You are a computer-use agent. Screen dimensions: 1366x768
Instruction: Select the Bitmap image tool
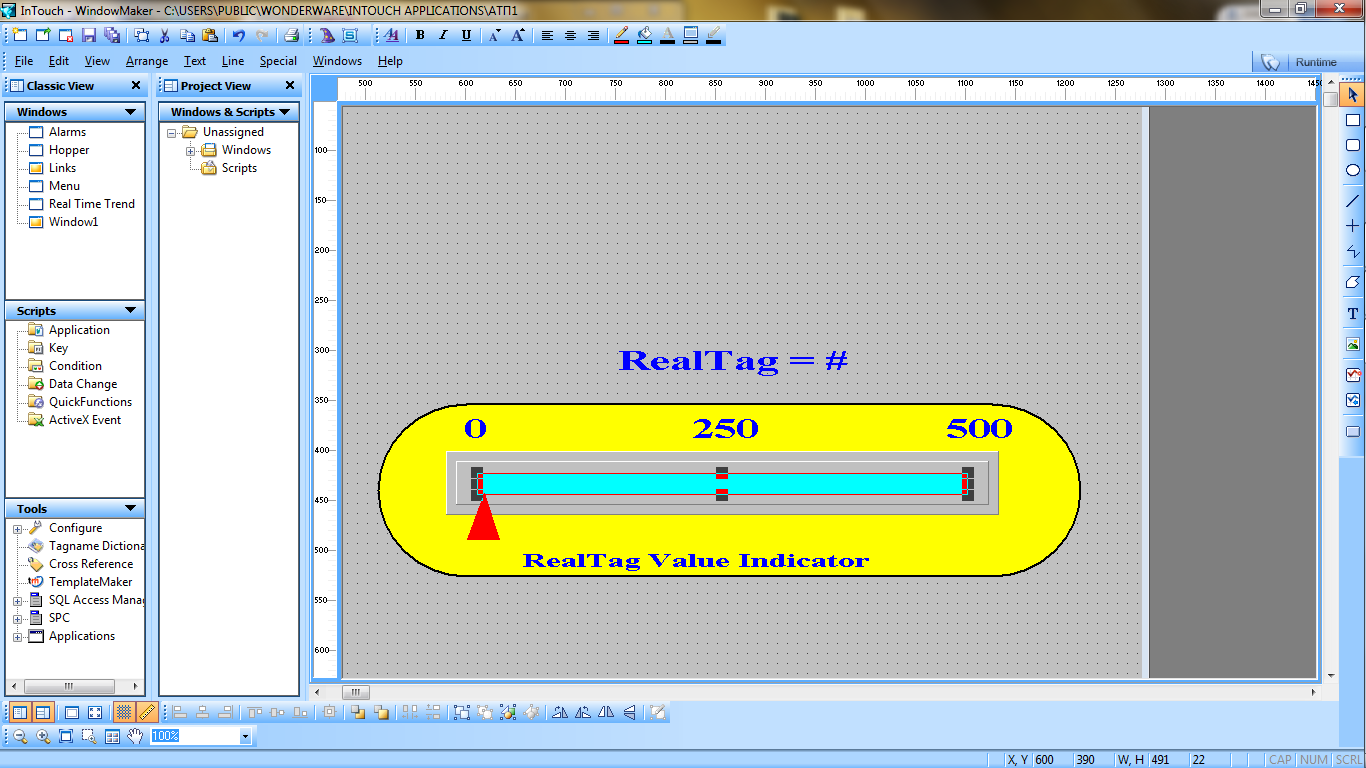click(1353, 344)
